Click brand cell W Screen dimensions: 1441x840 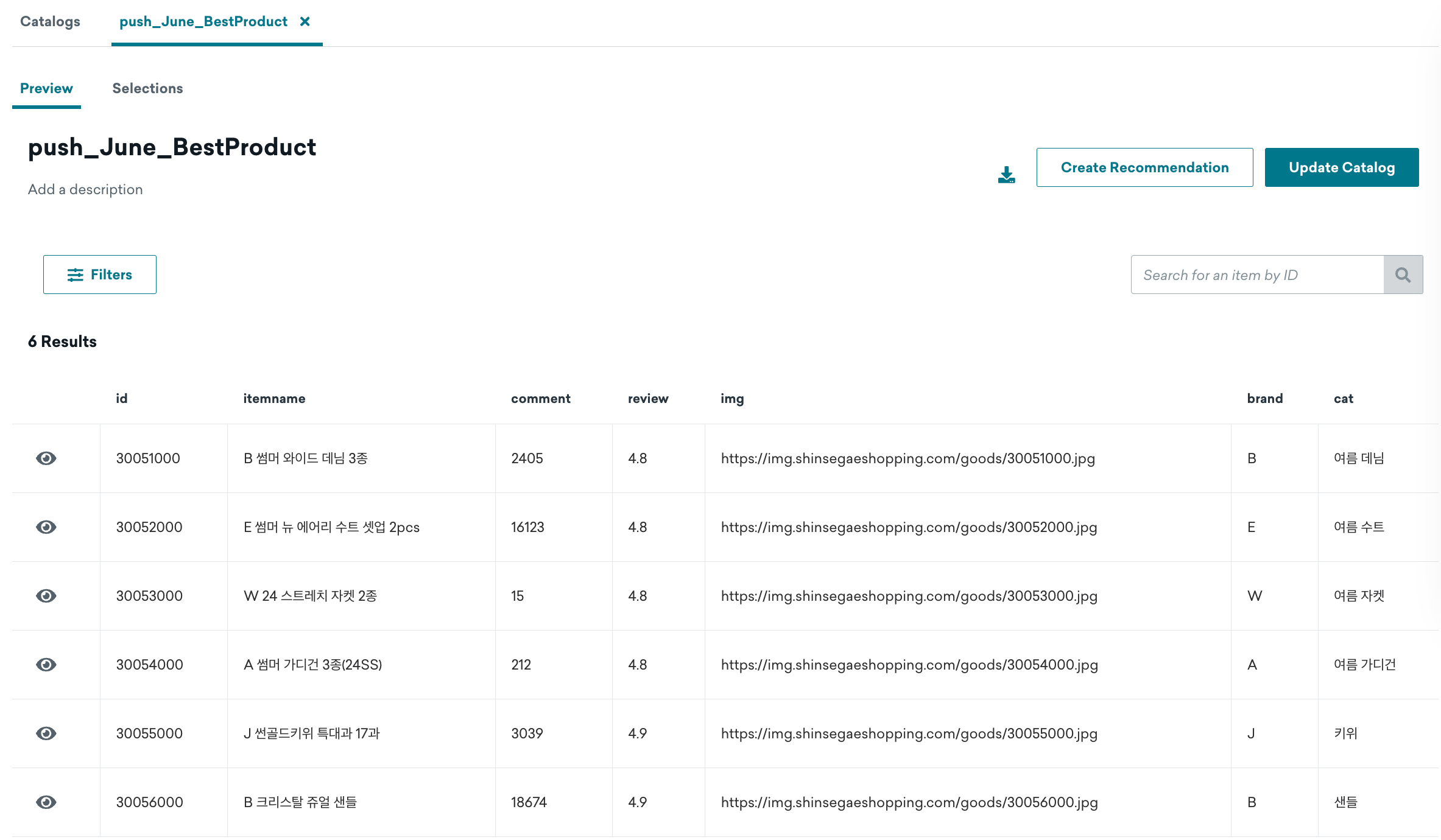[x=1255, y=596]
